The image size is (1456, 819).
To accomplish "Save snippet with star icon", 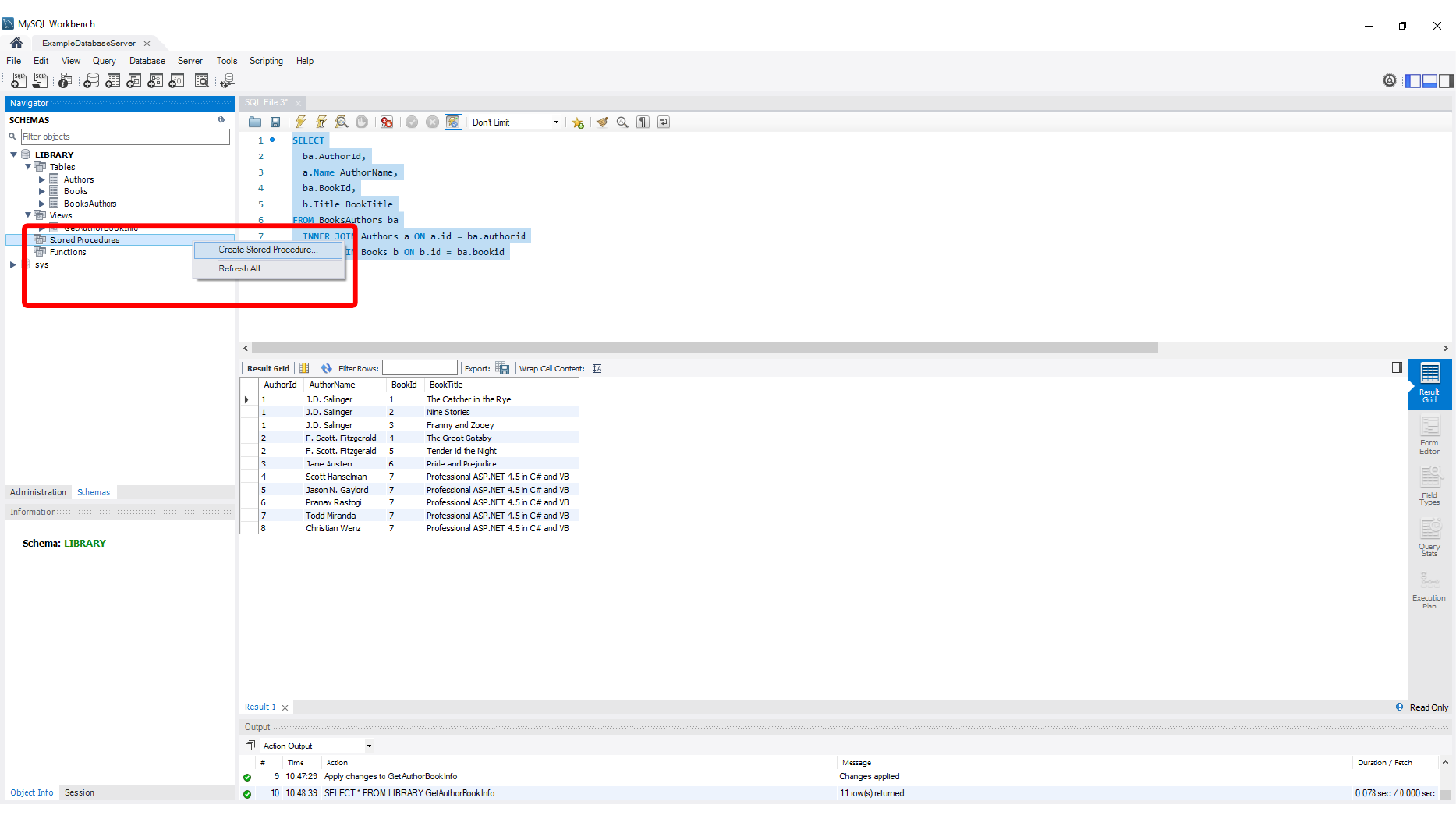I will click(x=578, y=122).
